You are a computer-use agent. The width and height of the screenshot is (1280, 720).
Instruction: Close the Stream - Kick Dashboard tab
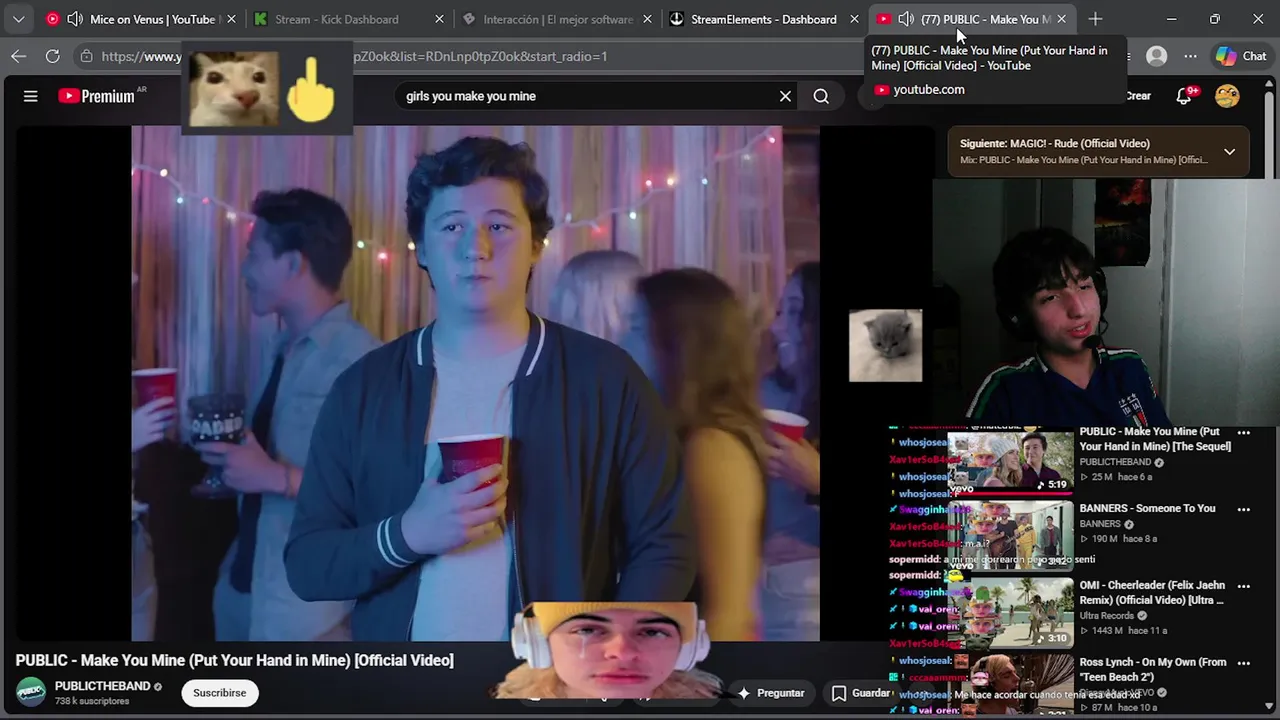tap(440, 19)
